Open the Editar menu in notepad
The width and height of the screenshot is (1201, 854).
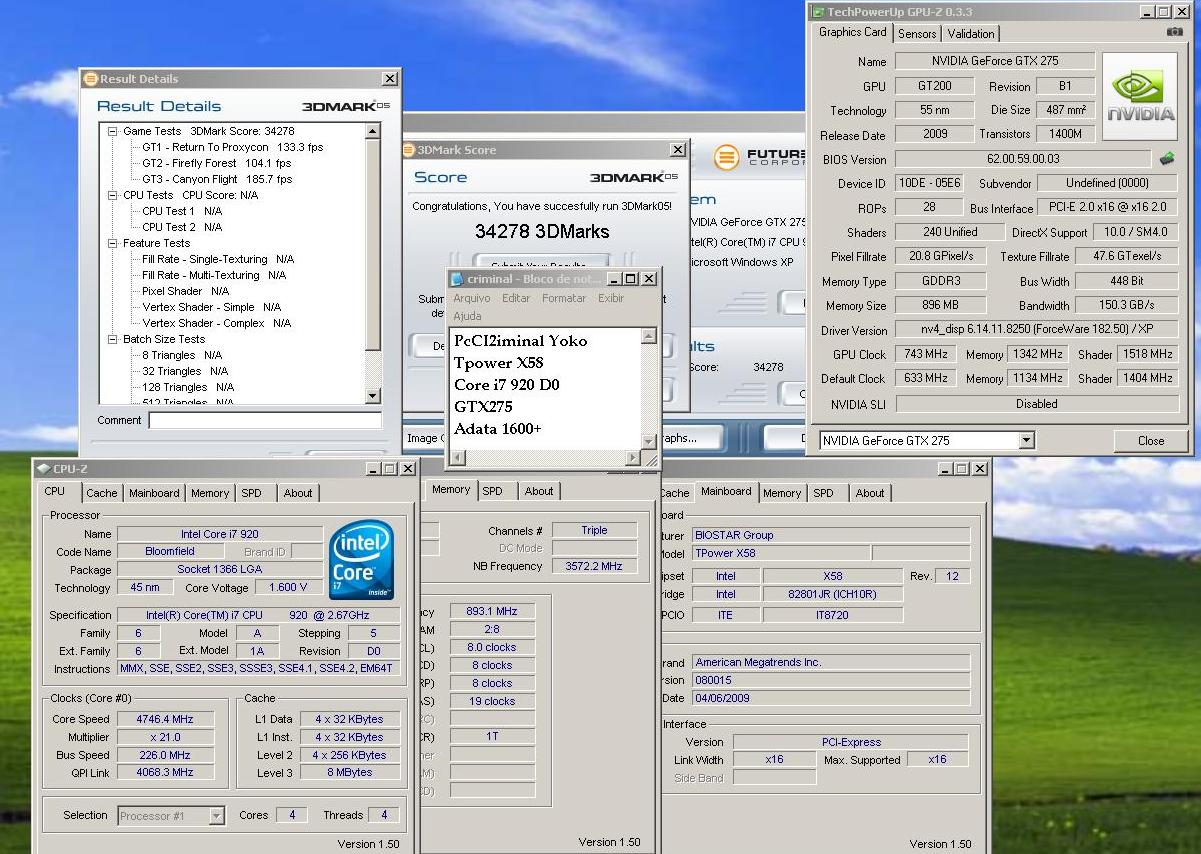pos(516,298)
